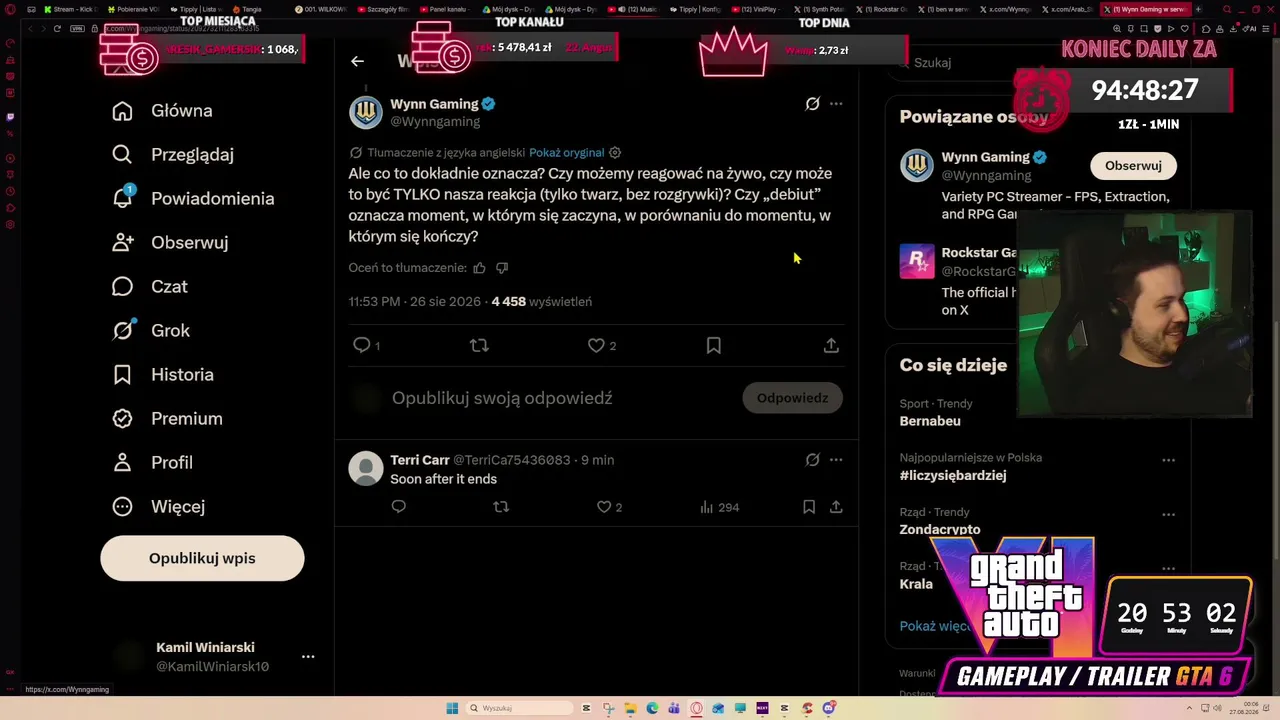Open File Explorer from the taskbar

point(631,708)
